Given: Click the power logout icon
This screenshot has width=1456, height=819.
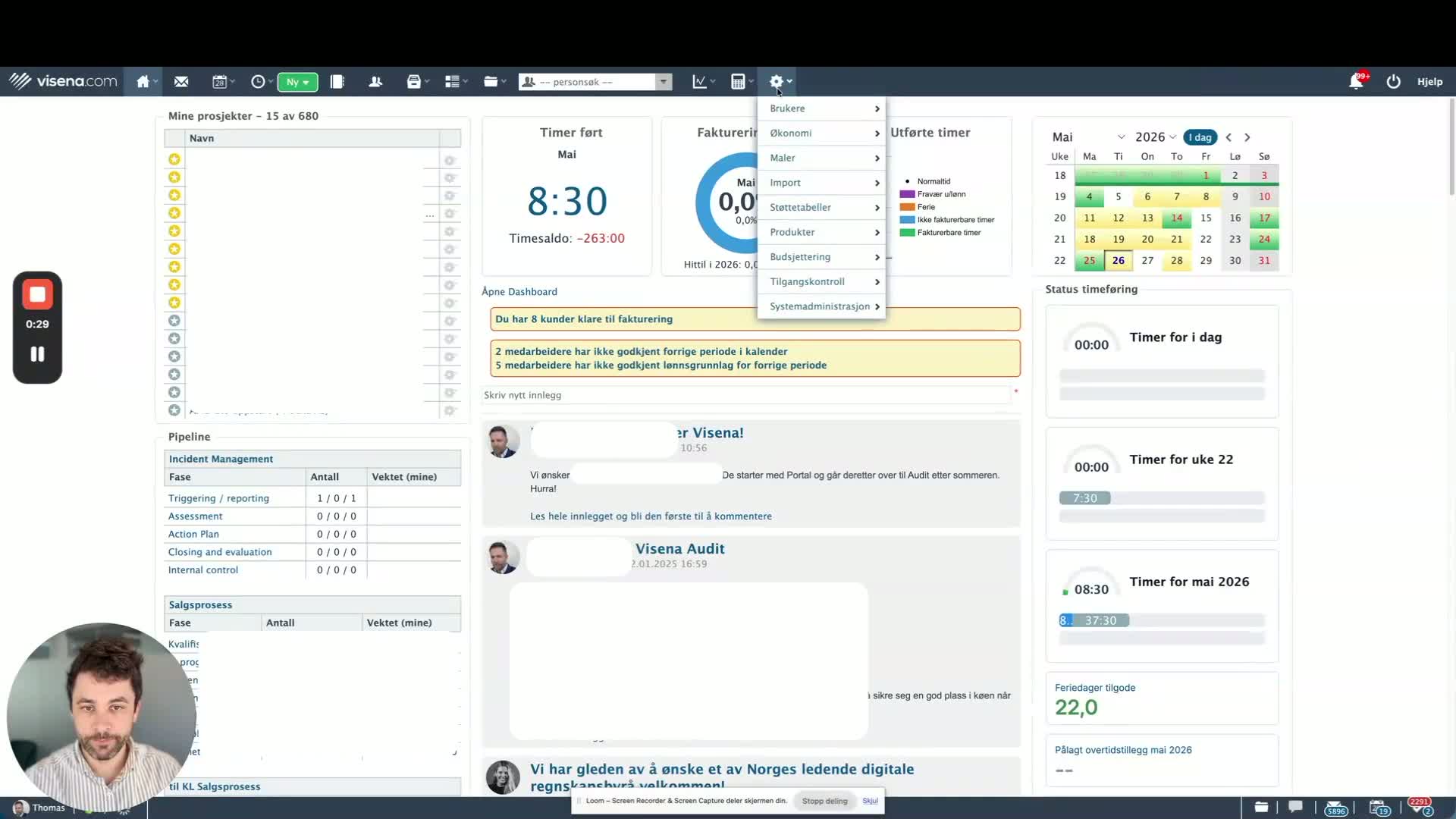Looking at the screenshot, I should 1394,82.
